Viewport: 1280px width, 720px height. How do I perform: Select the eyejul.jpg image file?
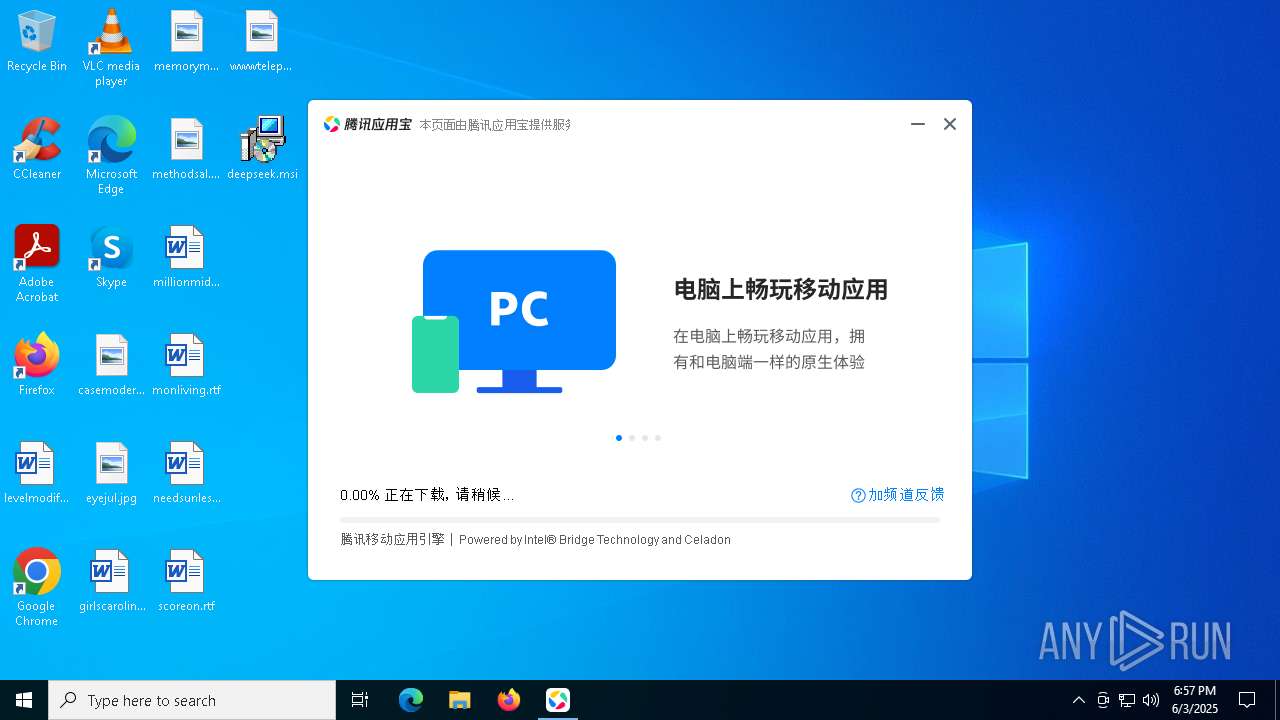coord(111,473)
